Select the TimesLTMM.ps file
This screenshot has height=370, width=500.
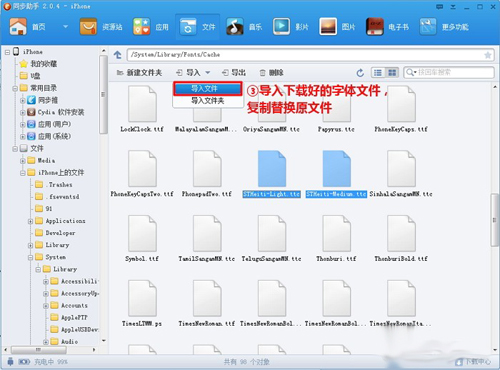tap(142, 303)
